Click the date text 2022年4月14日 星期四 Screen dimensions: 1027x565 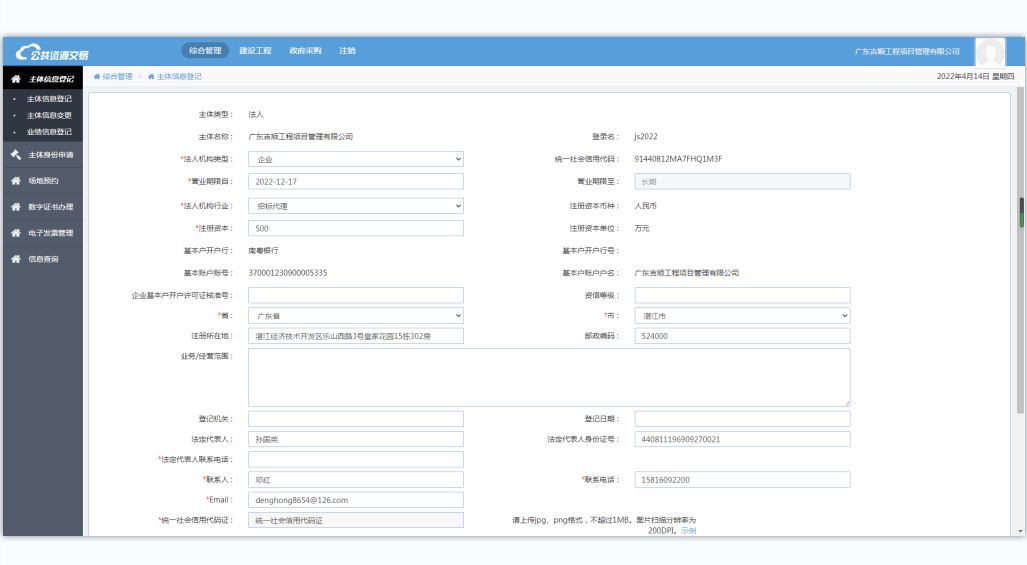click(x=975, y=77)
